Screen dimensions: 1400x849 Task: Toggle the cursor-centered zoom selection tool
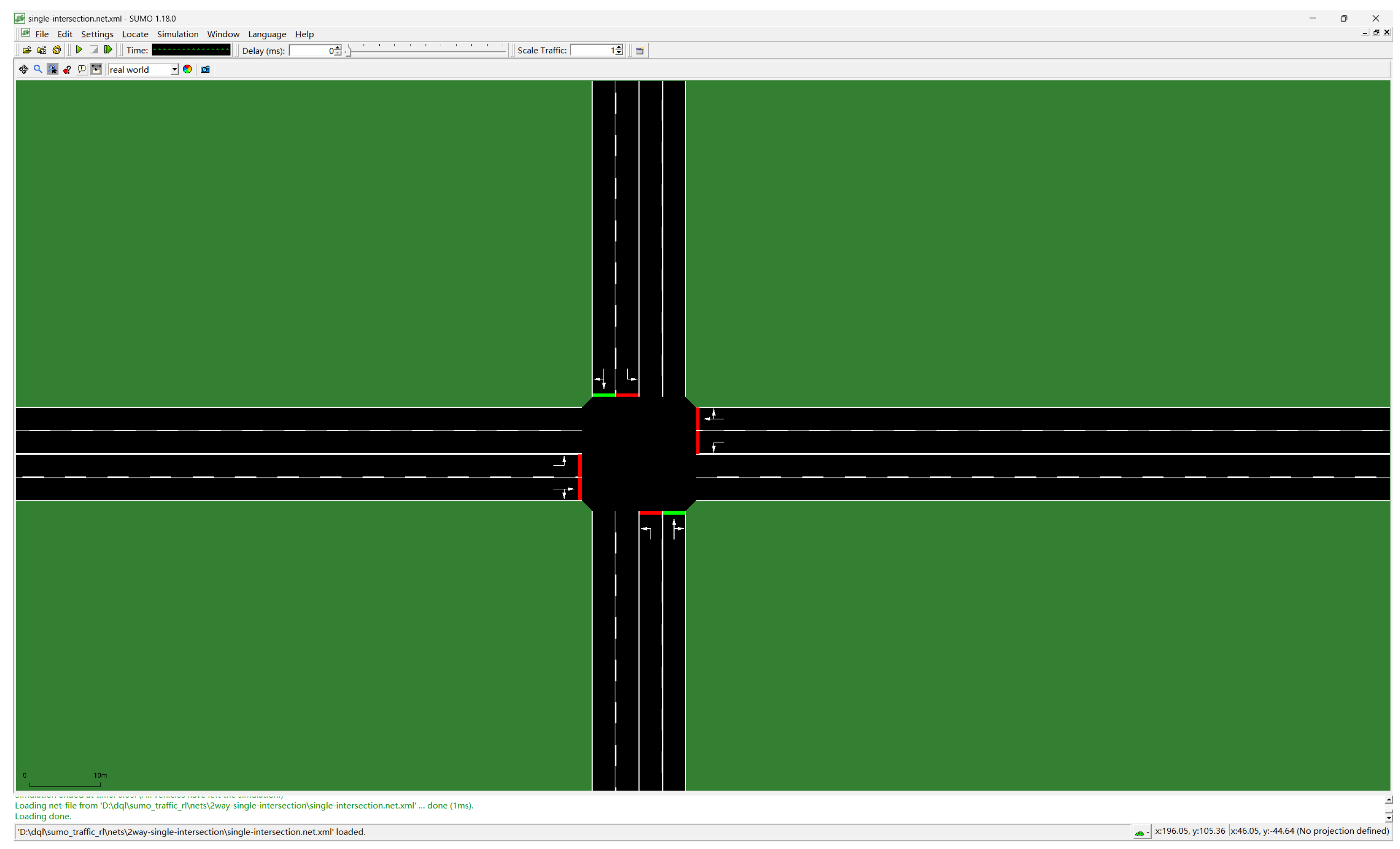[x=52, y=69]
